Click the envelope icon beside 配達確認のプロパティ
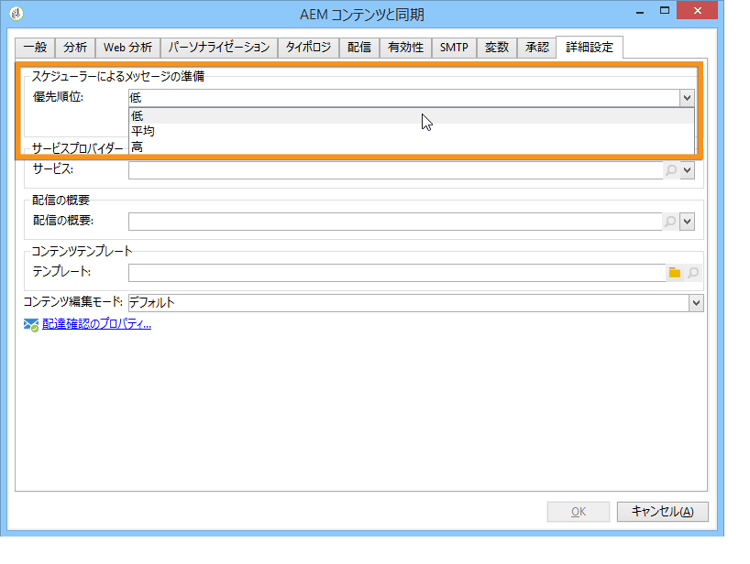This screenshot has width=750, height=564. (x=31, y=325)
